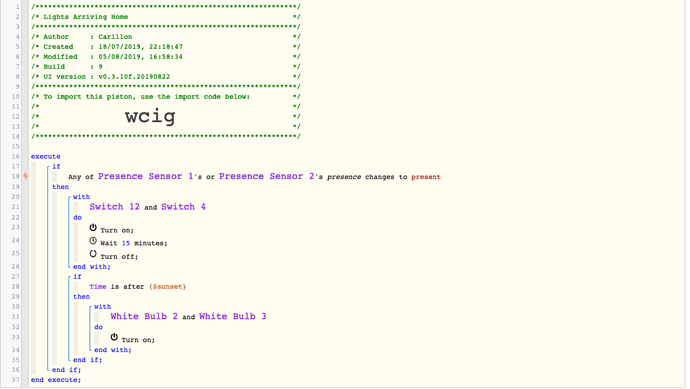Click the power icon beside 'Turn on;' on line 33

[114, 337]
